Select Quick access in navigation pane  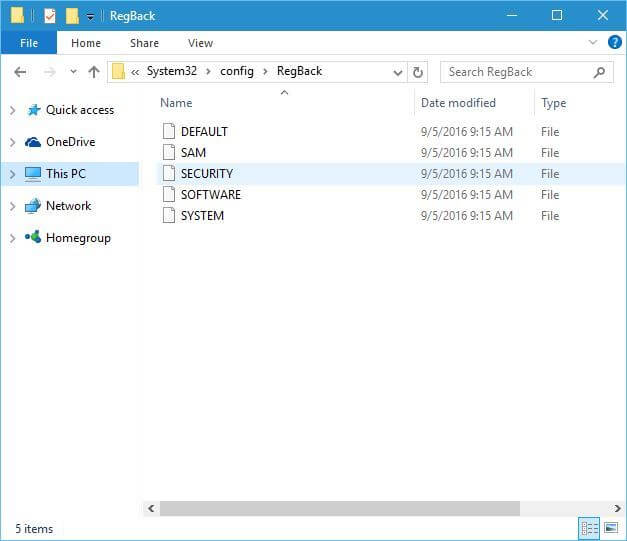80,110
